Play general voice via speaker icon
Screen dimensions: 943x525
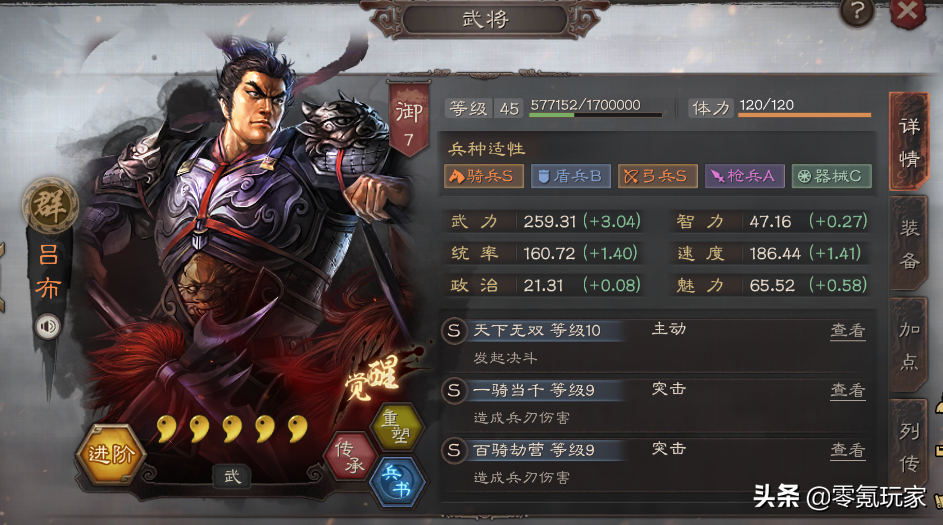(x=48, y=327)
